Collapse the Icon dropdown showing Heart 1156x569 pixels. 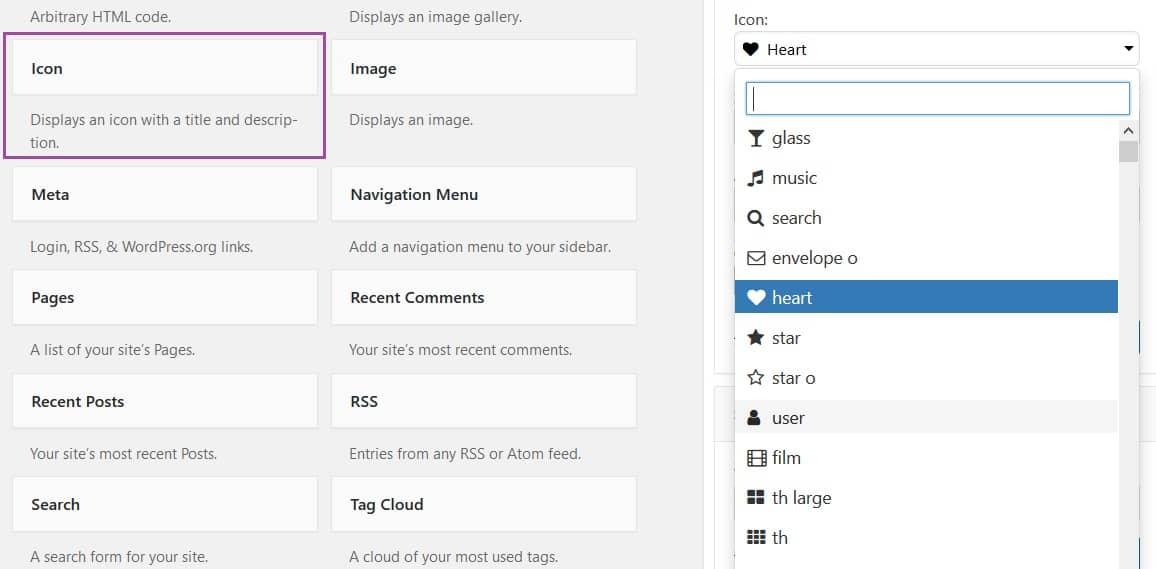(936, 49)
